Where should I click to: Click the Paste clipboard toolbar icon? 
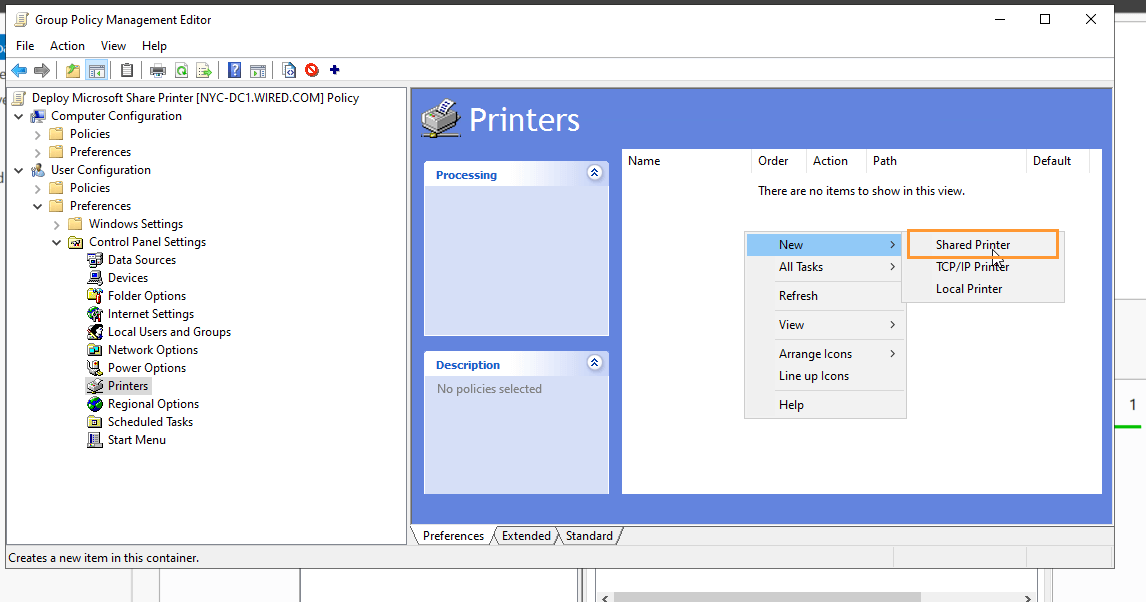tap(127, 70)
